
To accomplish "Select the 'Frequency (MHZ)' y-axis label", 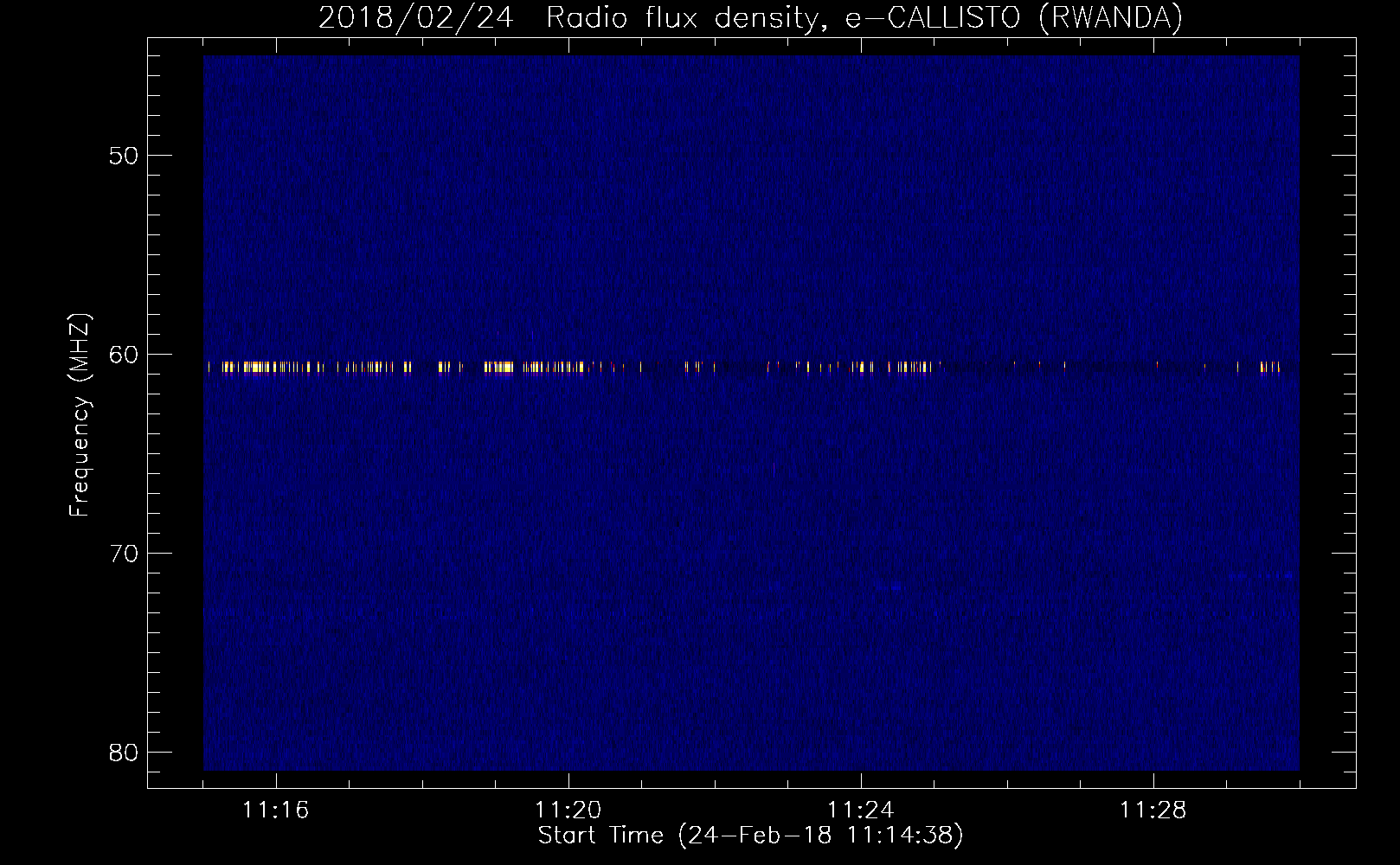I will click(80, 415).
